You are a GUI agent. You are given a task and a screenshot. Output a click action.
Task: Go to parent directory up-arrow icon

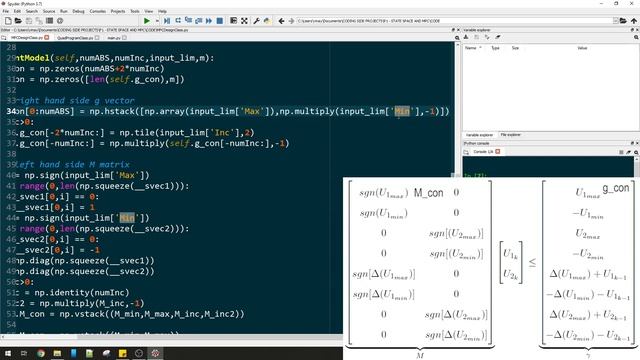634,21
